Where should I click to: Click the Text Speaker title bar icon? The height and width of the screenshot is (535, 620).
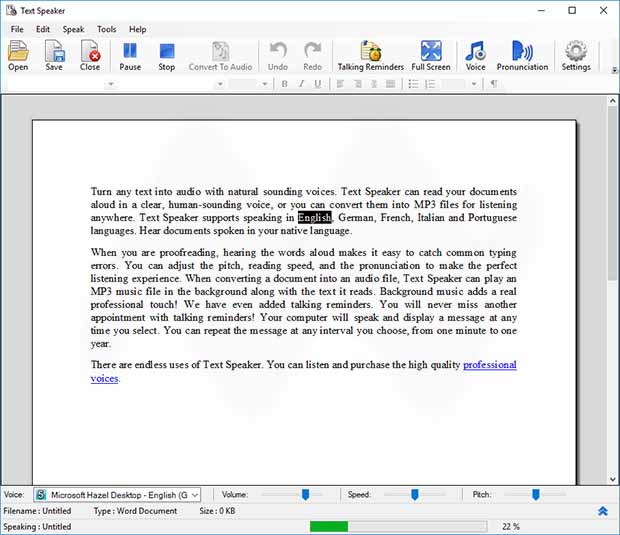pyautogui.click(x=11, y=11)
